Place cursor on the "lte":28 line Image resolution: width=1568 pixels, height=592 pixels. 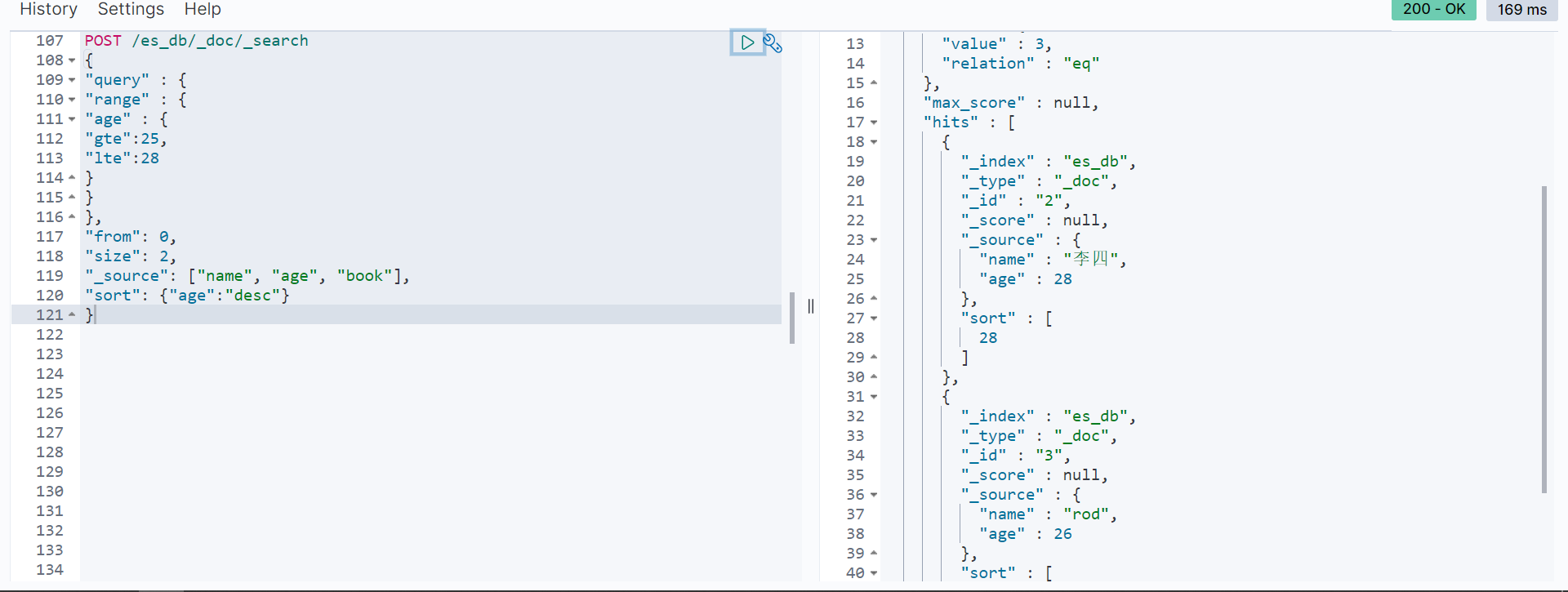tap(122, 158)
